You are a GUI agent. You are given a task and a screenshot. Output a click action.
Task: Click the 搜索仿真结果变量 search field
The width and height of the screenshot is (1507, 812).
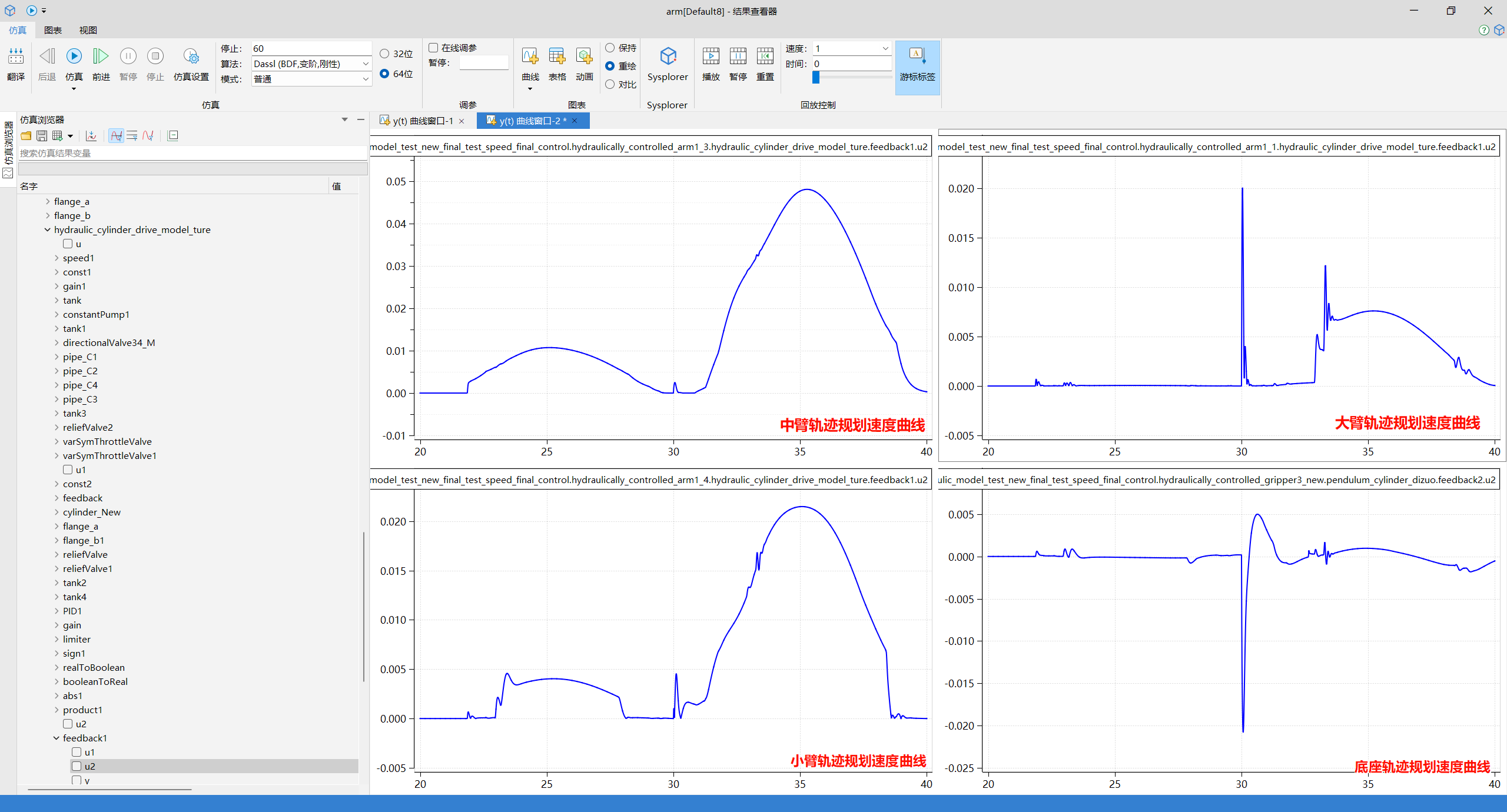click(x=192, y=153)
